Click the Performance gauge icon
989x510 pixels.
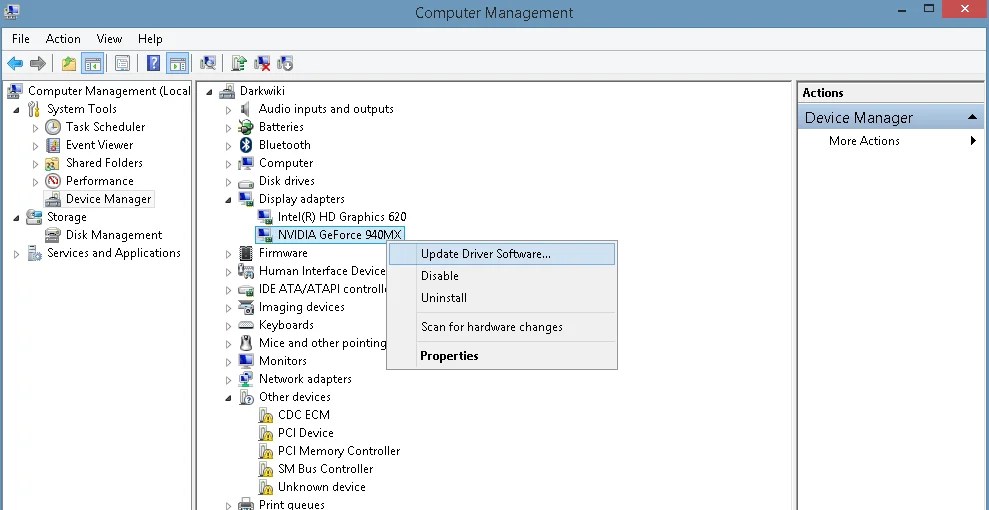click(x=53, y=181)
